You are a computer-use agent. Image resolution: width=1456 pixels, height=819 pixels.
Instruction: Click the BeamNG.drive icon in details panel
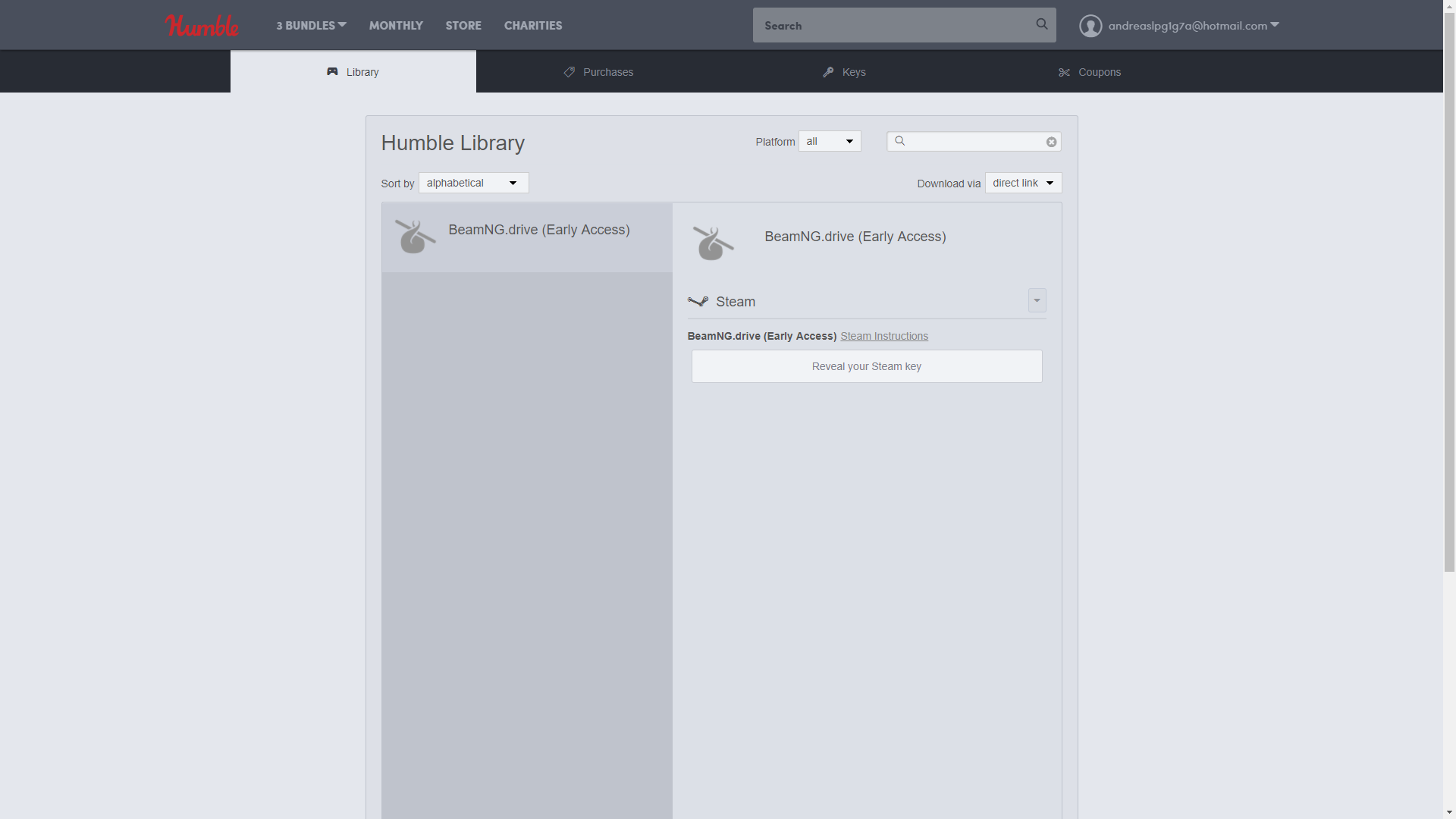(713, 243)
